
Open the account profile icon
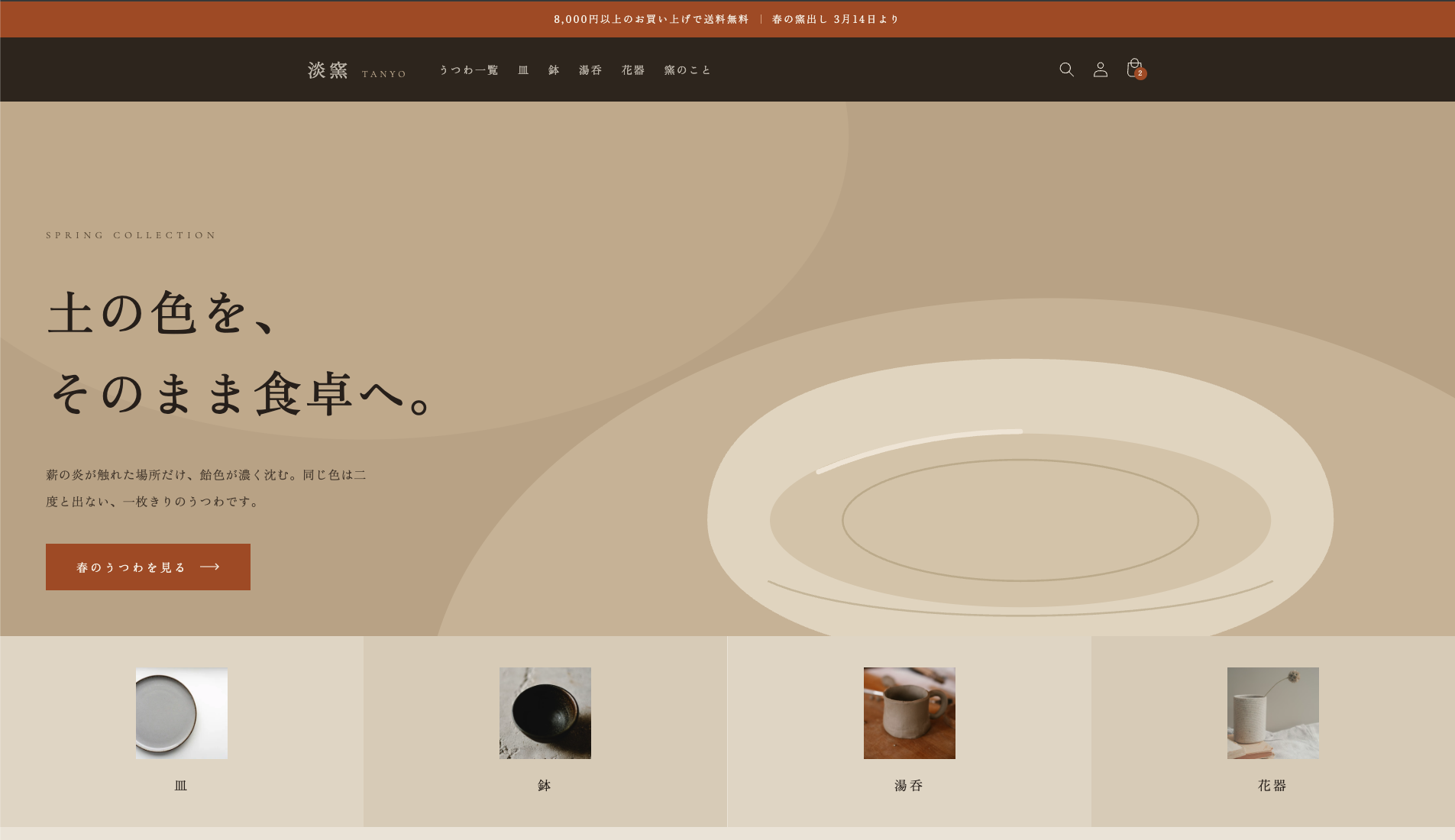pyautogui.click(x=1101, y=69)
